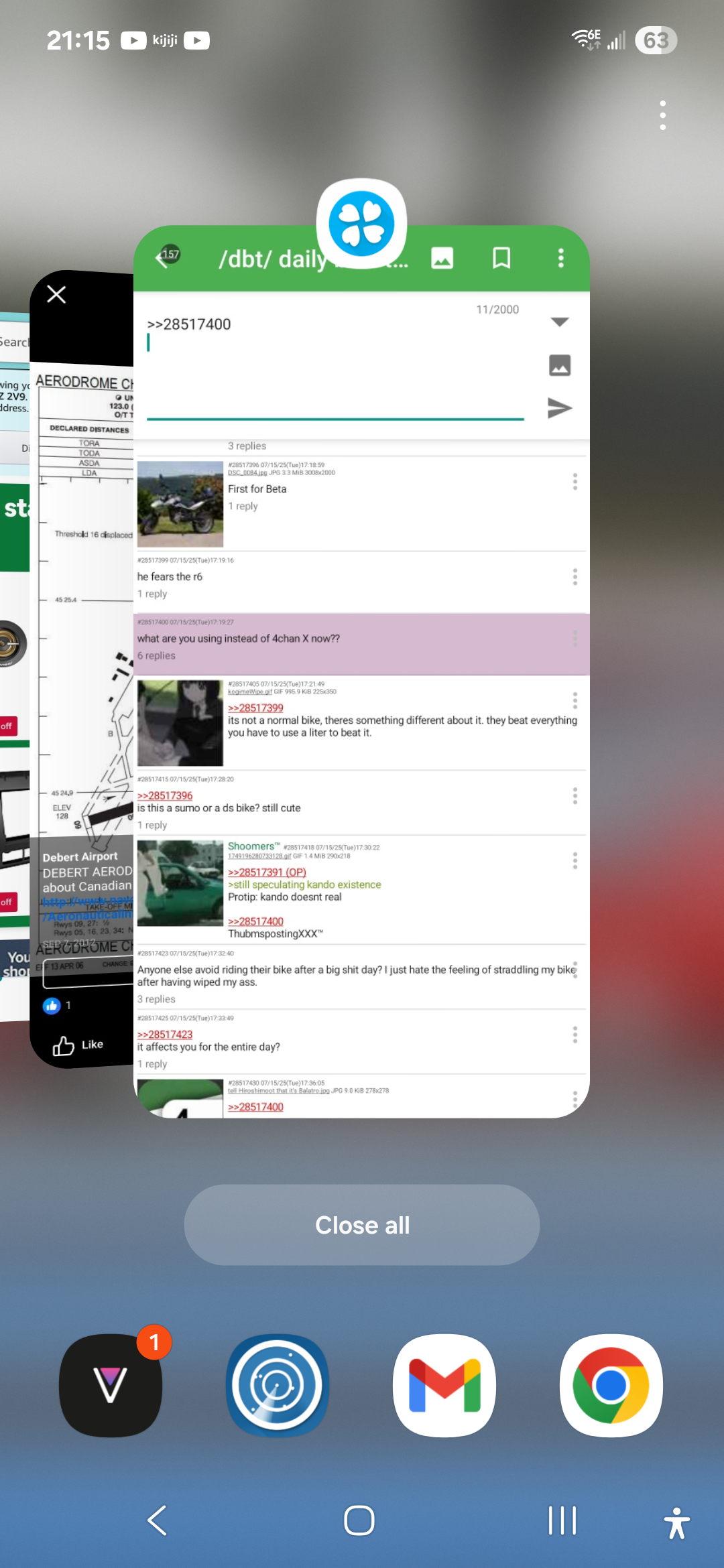Screen dimensions: 724x1568
Task: Tap the navigation bar Back arrow
Action: [x=157, y=1520]
